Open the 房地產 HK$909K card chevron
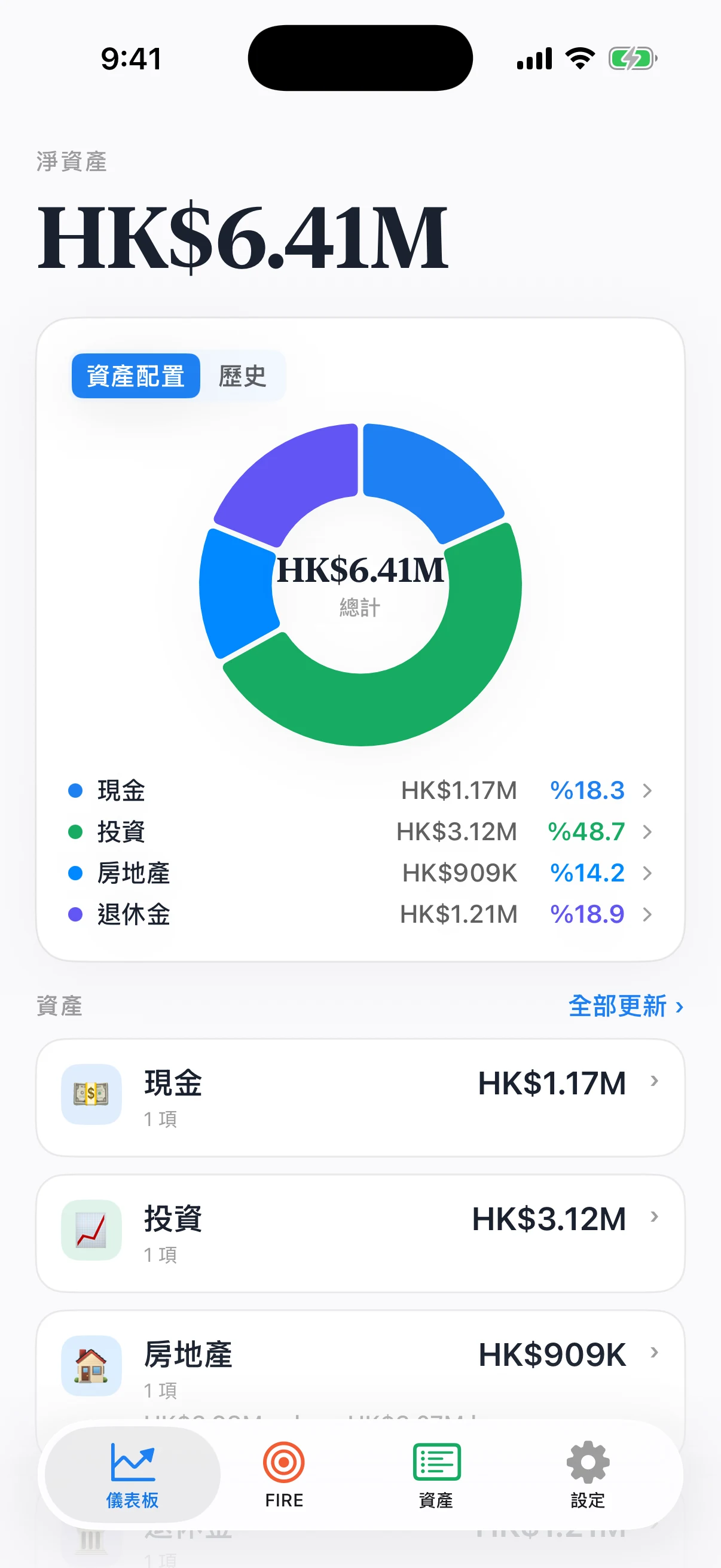 tap(654, 1353)
